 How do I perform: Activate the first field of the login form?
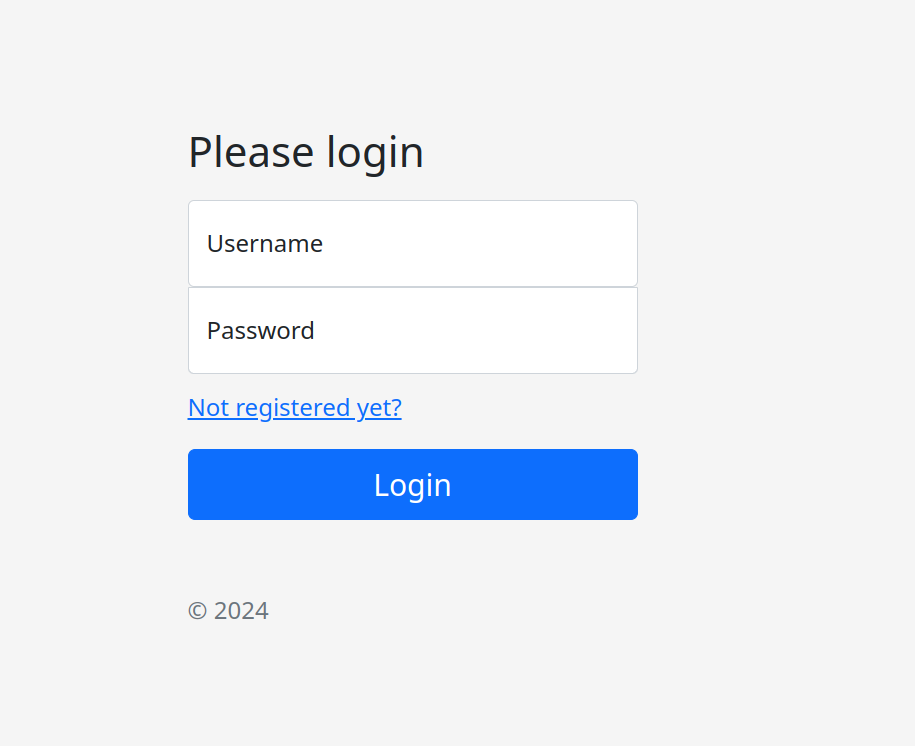click(412, 243)
